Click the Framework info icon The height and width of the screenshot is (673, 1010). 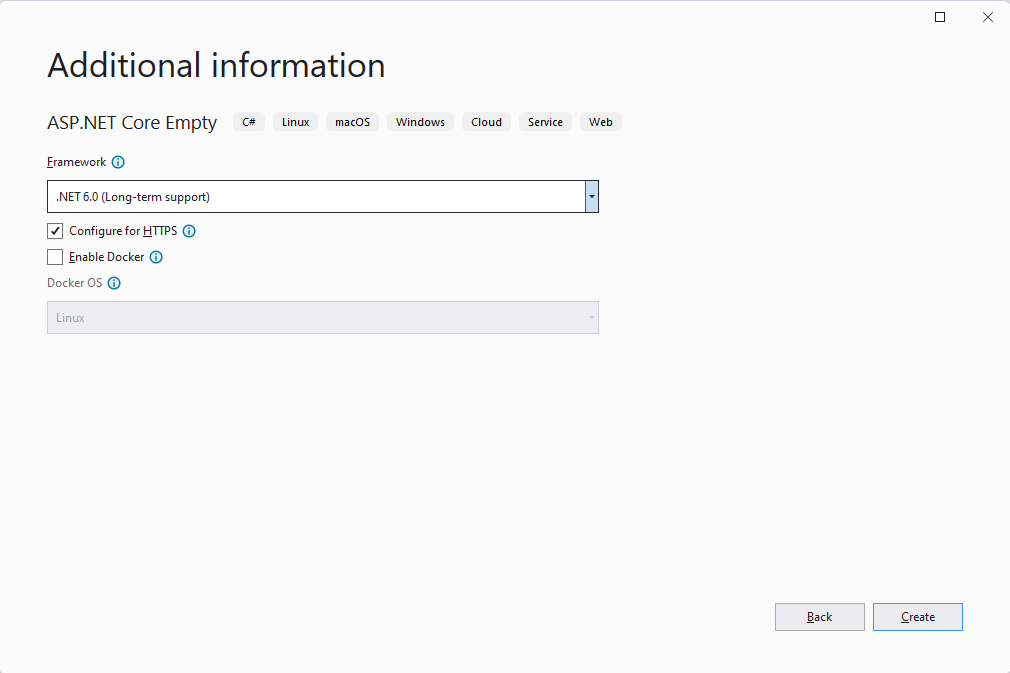coord(118,162)
